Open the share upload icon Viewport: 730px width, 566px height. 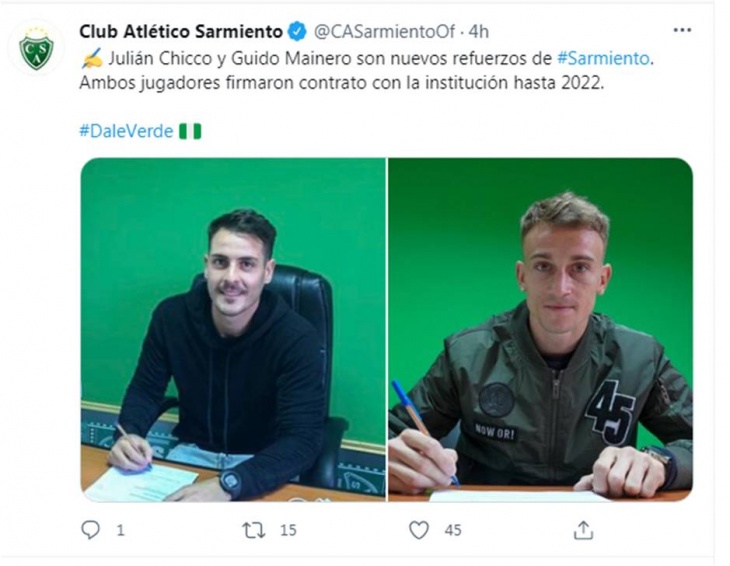[583, 530]
